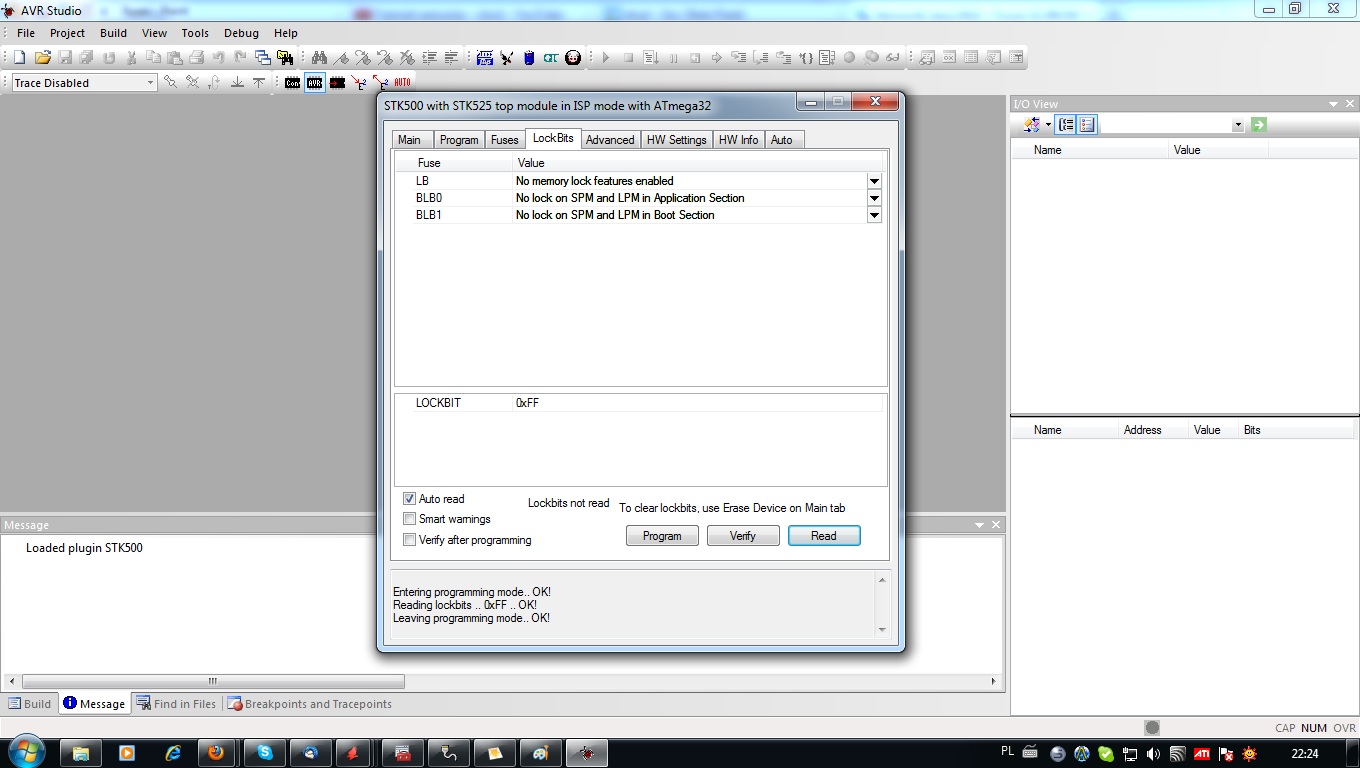Click the Open File folder icon

42,58
